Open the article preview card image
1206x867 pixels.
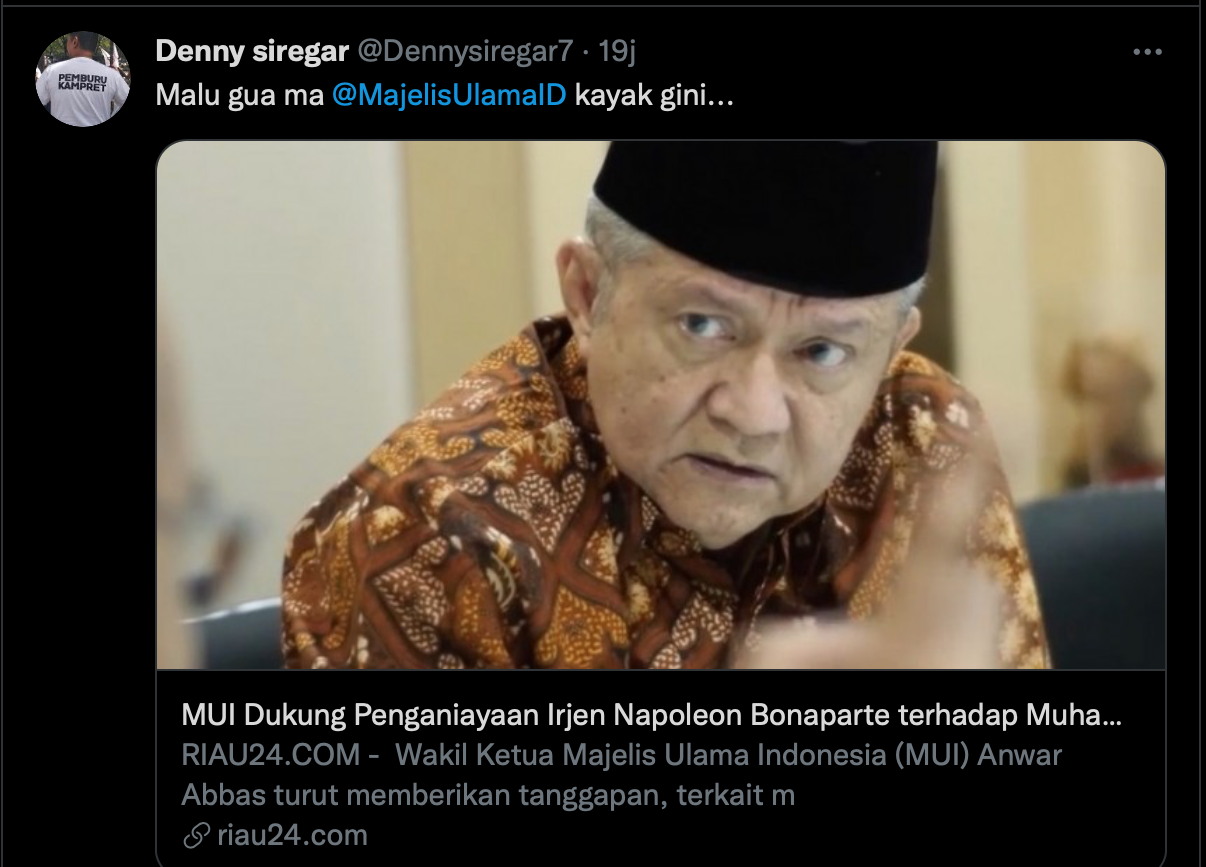(661, 405)
